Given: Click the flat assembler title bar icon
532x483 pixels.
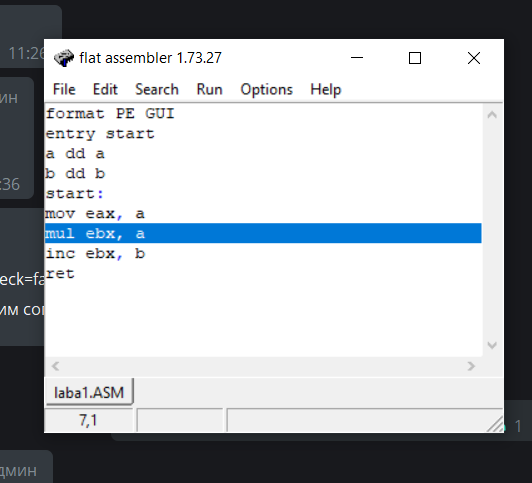Looking at the screenshot, I should pyautogui.click(x=64, y=58).
